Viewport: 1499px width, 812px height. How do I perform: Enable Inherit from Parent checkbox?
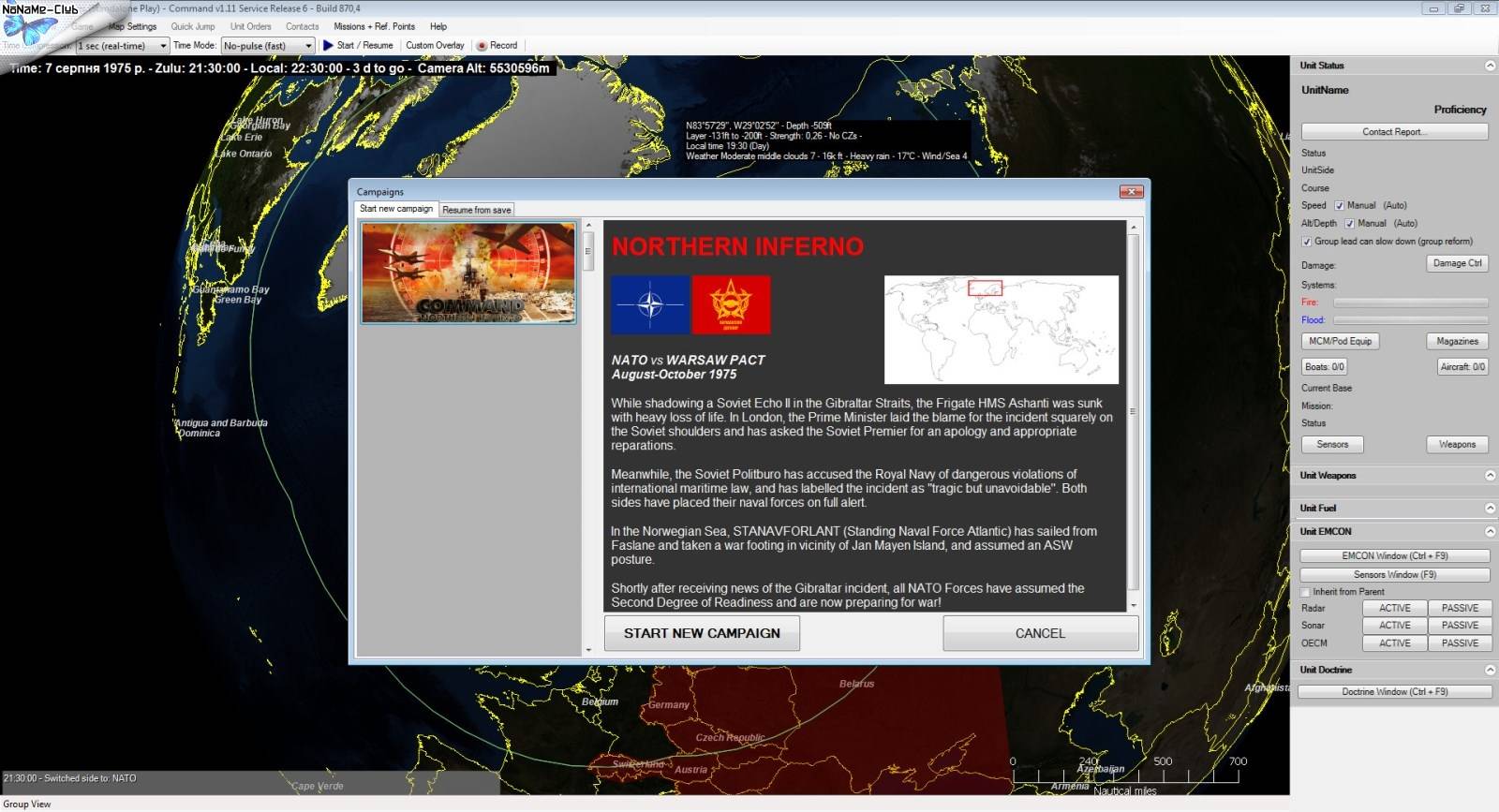point(1306,592)
